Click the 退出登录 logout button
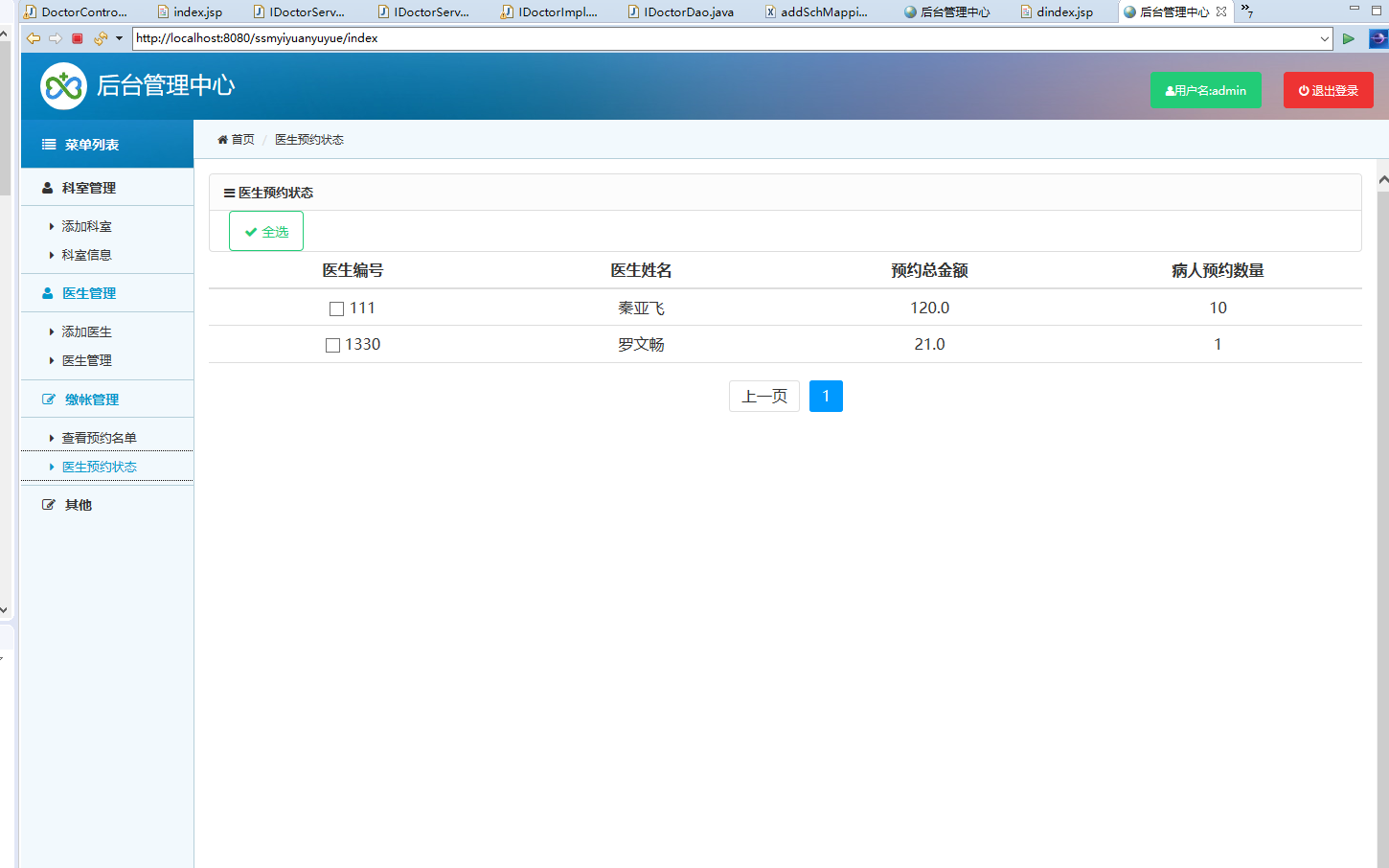 click(x=1328, y=89)
